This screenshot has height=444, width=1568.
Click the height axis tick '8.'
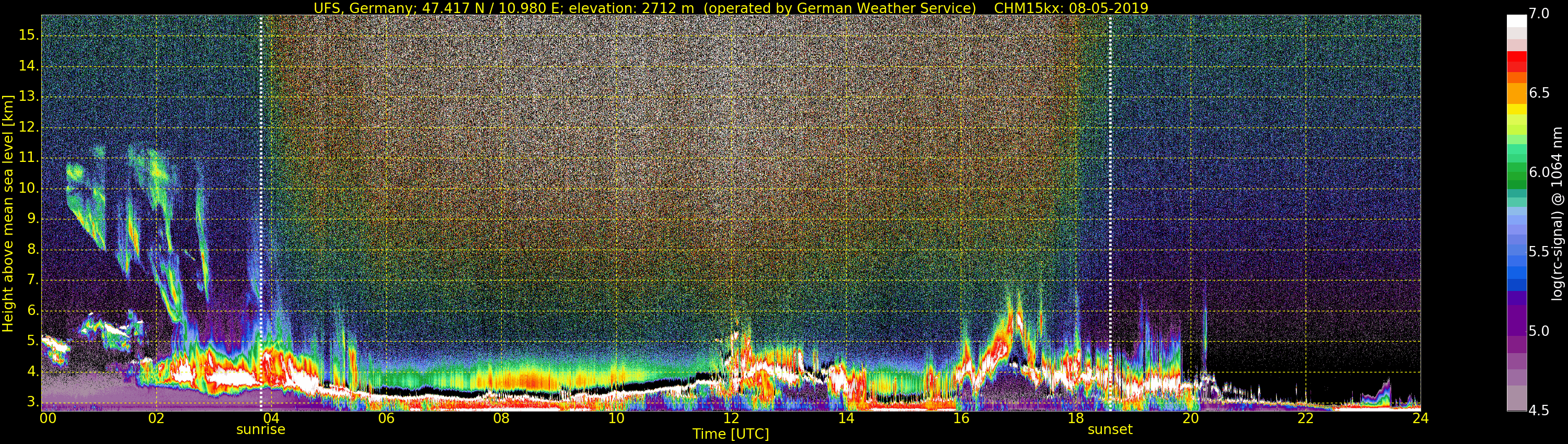(32, 250)
